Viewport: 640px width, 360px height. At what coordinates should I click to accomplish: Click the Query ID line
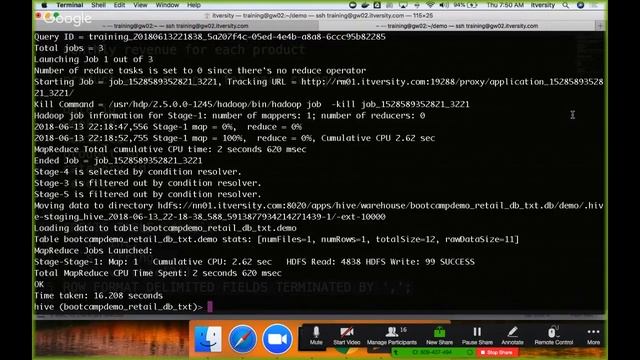(x=210, y=37)
